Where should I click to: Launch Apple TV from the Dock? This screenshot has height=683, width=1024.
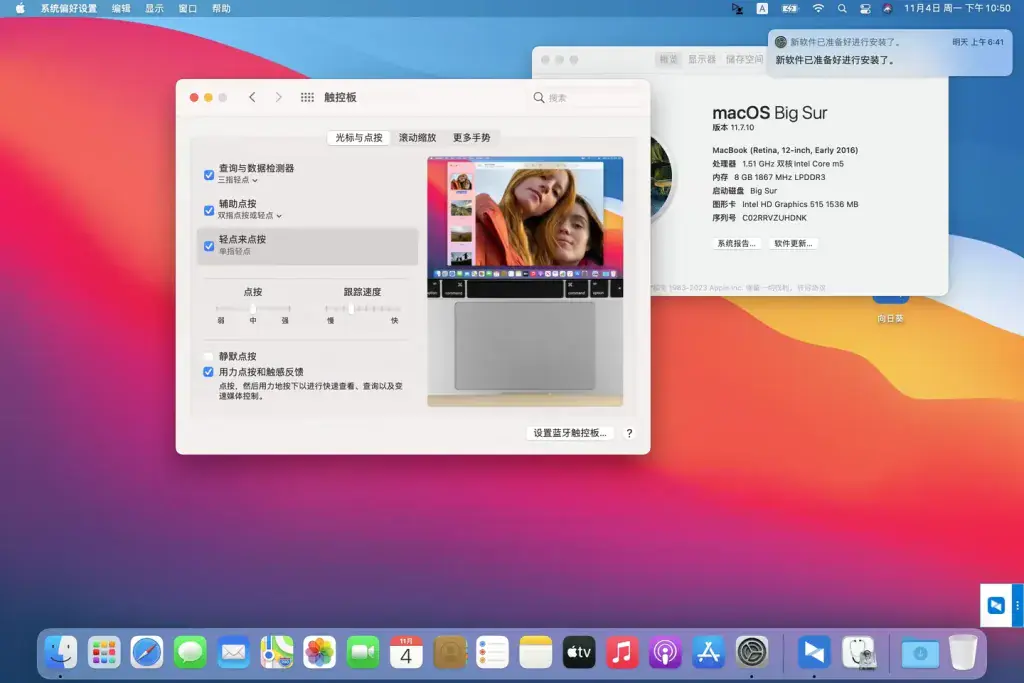point(579,652)
